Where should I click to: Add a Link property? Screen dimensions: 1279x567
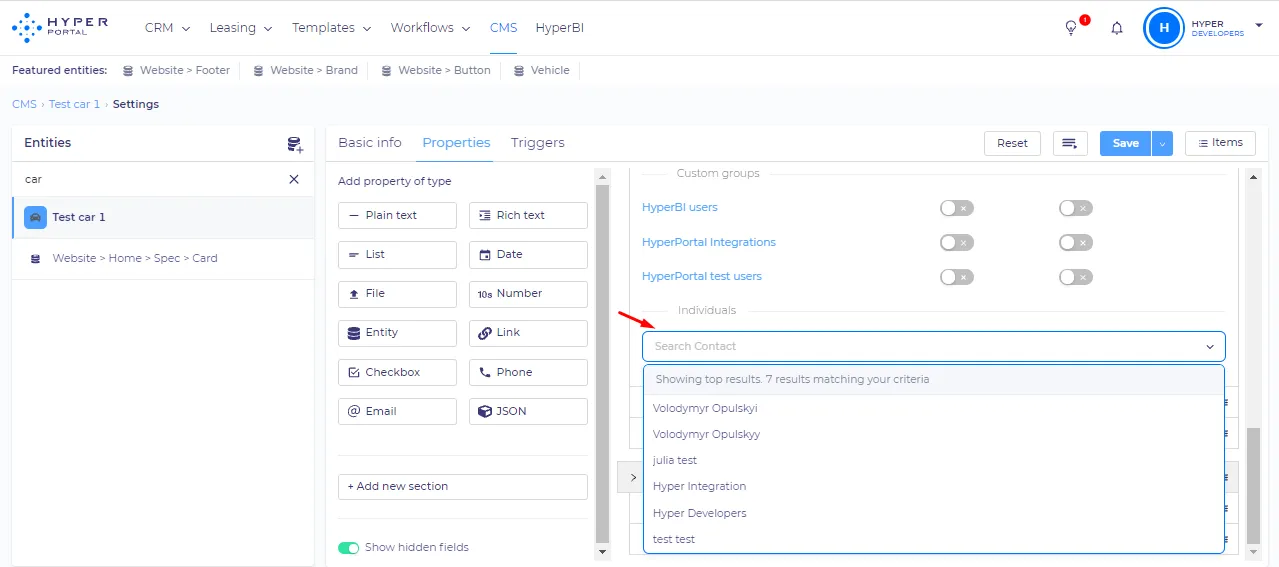(x=528, y=332)
